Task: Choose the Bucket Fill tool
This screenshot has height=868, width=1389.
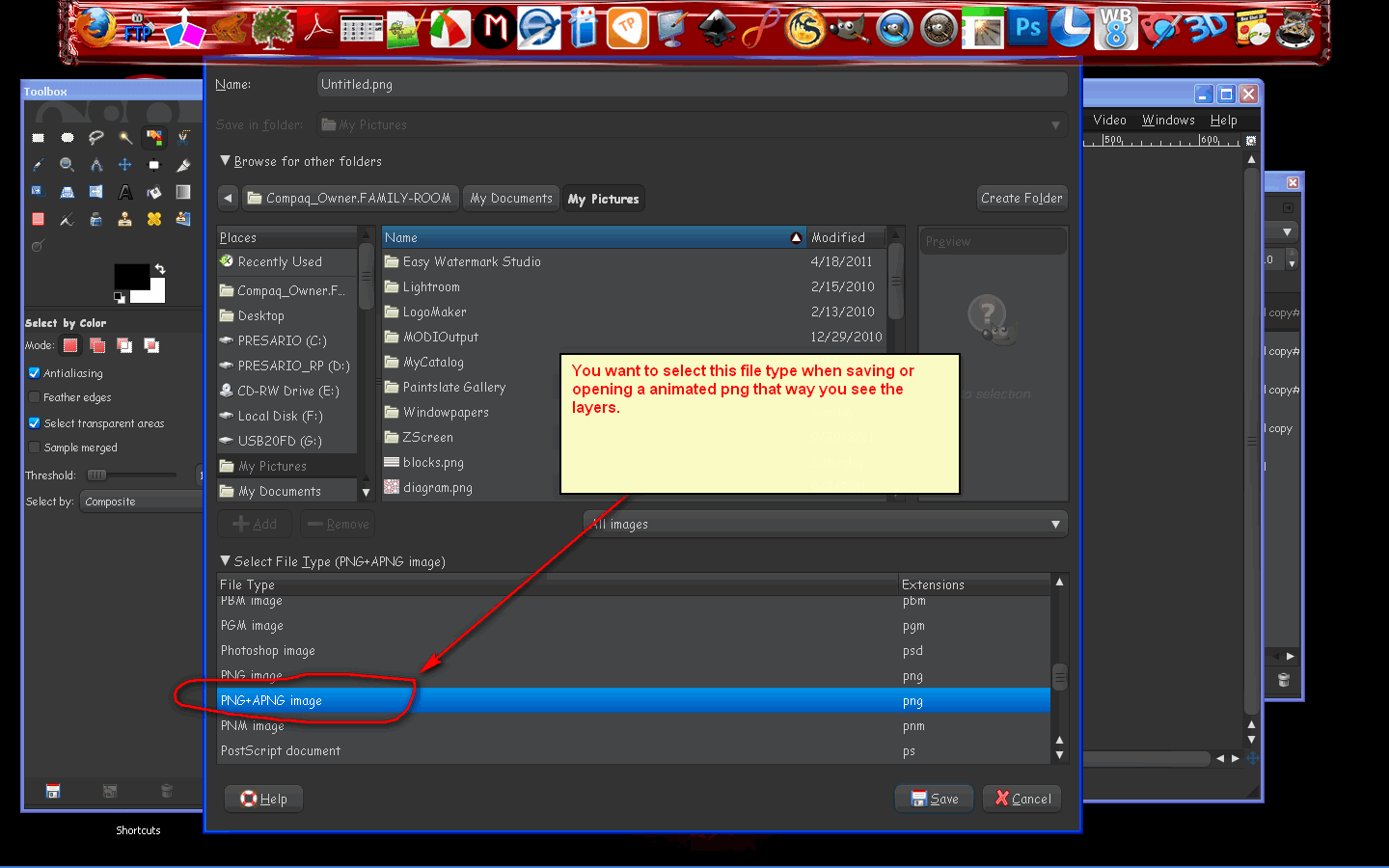Action: [154, 192]
